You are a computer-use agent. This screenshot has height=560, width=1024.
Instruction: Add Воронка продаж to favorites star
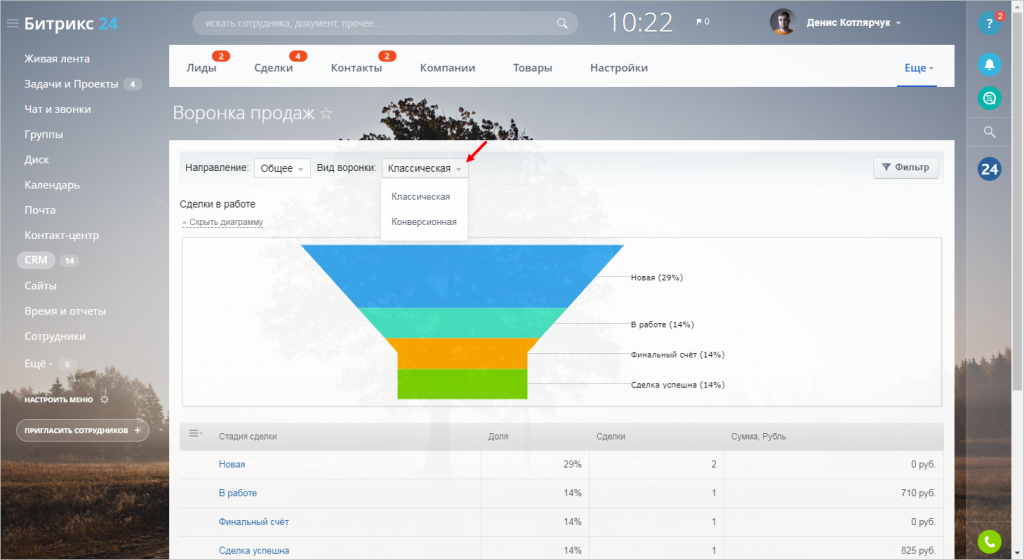[x=326, y=114]
